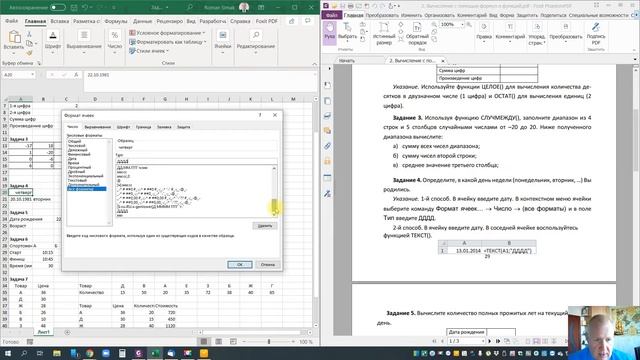Select highlighted все форматы list entry
Viewport: 640px width, 360px height.
click(87, 189)
